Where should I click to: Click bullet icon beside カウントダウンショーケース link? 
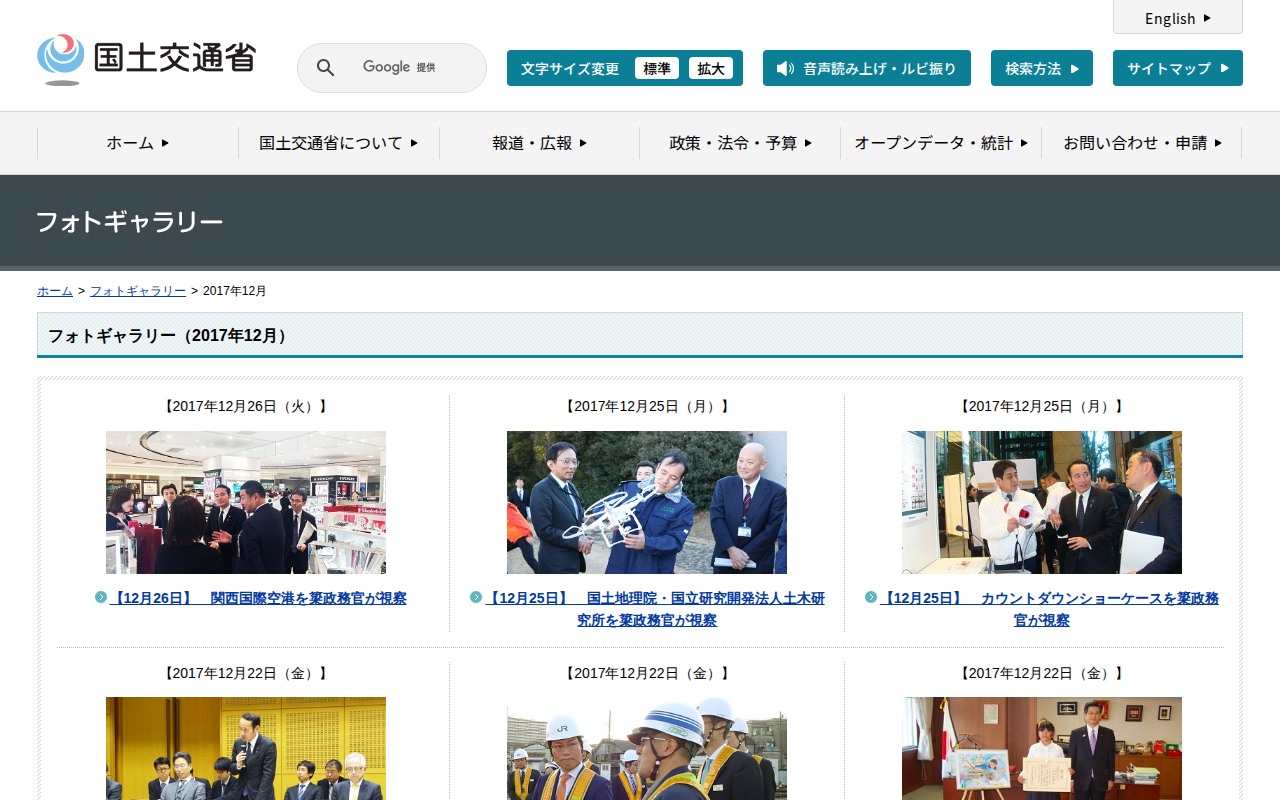point(871,597)
